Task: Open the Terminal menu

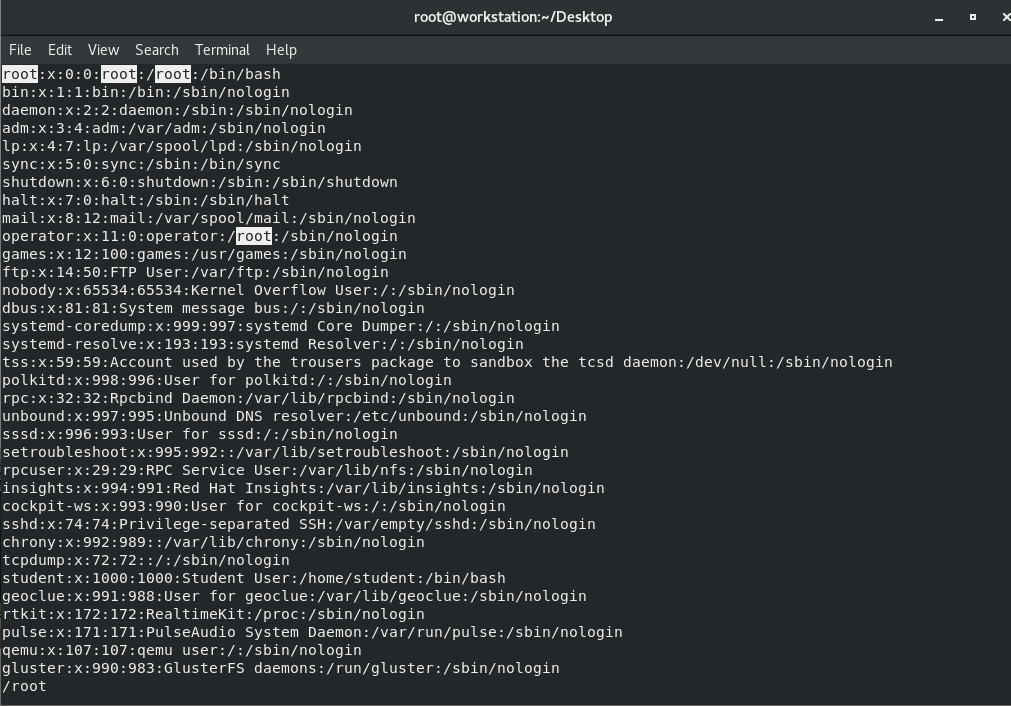Action: click(222, 50)
